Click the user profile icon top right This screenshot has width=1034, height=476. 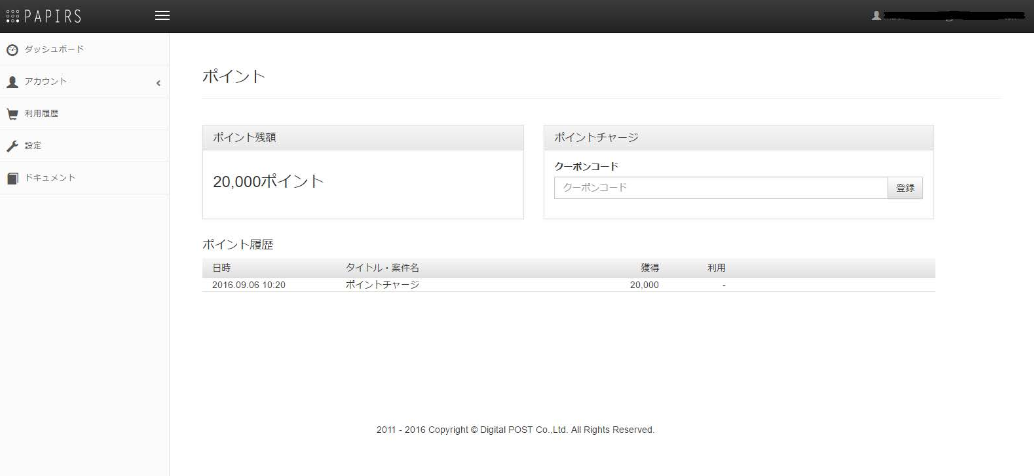pos(876,16)
